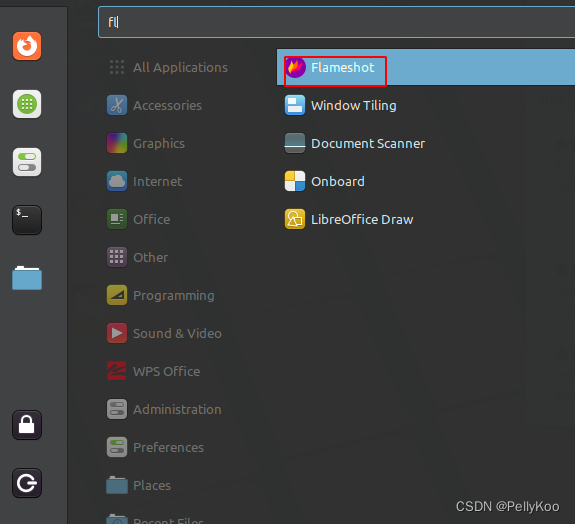The image size is (575, 524).
Task: Click the Places folder icon
Action: point(117,485)
